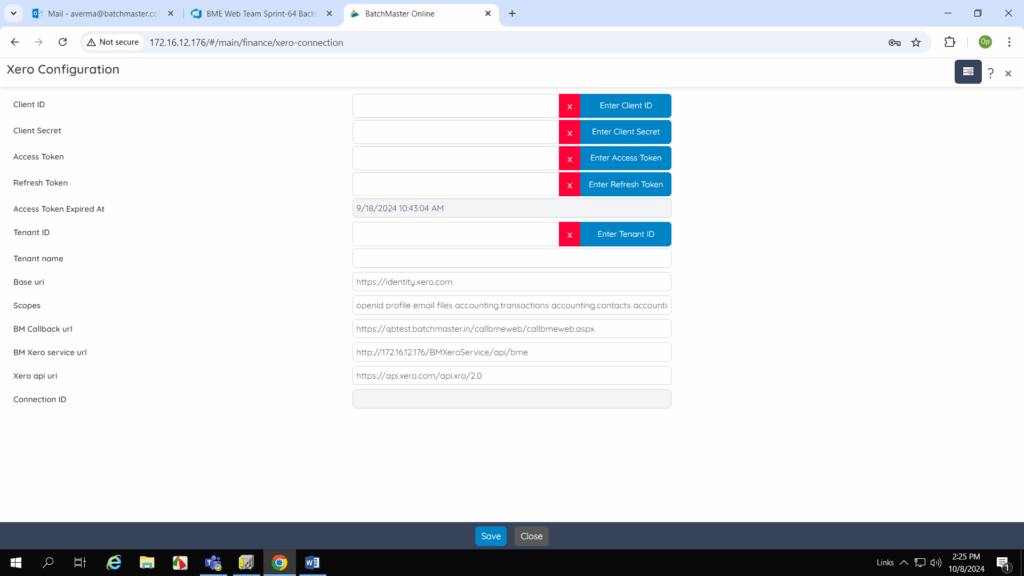The image size is (1024, 576).
Task: Bookmark this page with the star icon
Action: (x=916, y=42)
